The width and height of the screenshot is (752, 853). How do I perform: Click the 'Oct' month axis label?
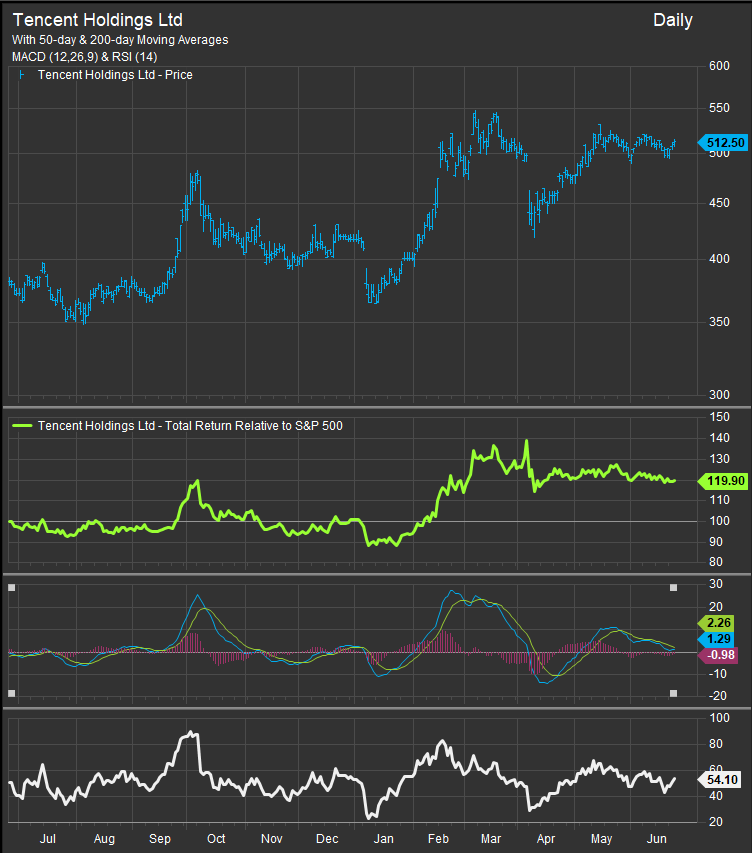216,839
